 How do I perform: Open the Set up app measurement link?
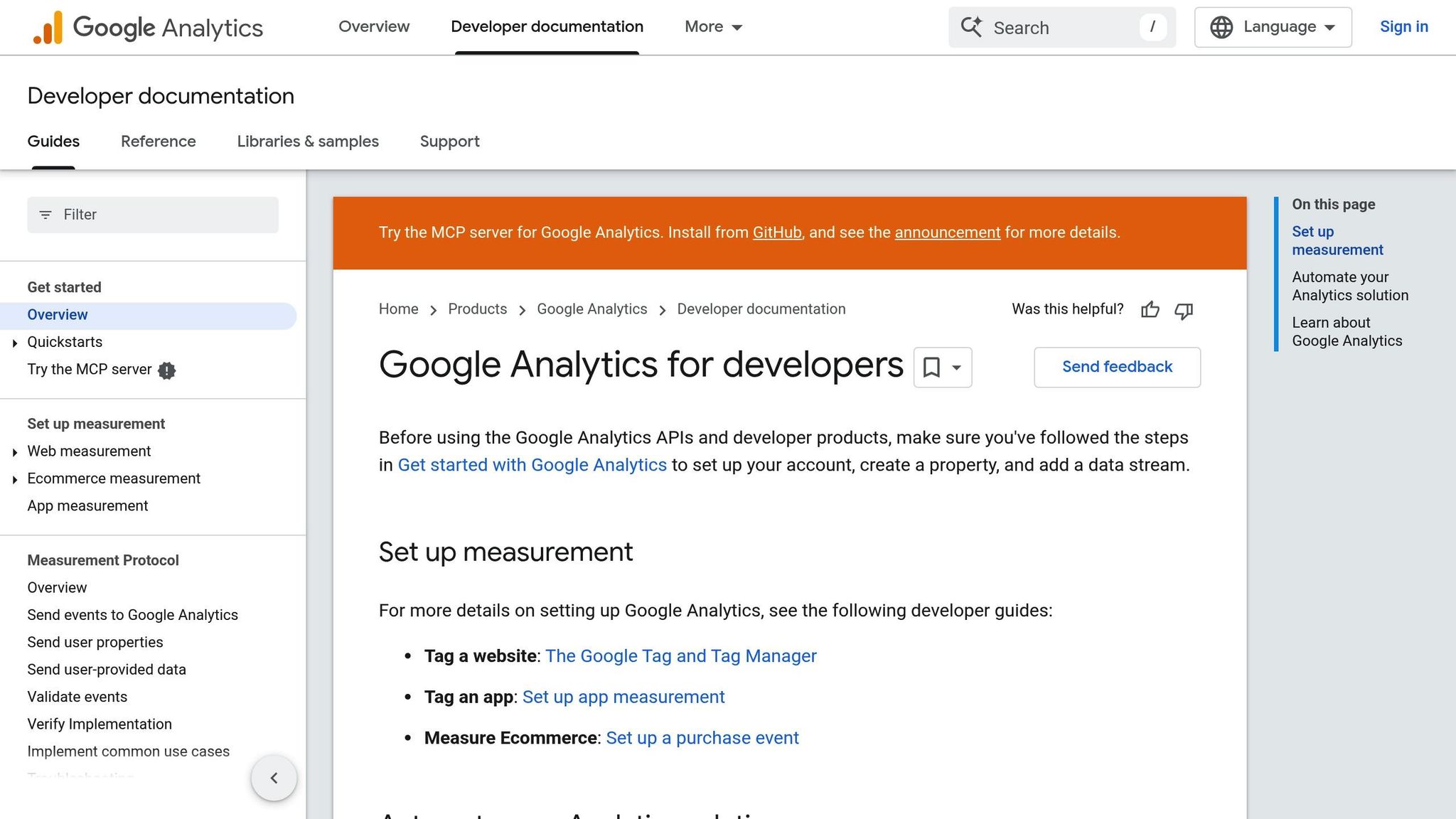click(623, 697)
